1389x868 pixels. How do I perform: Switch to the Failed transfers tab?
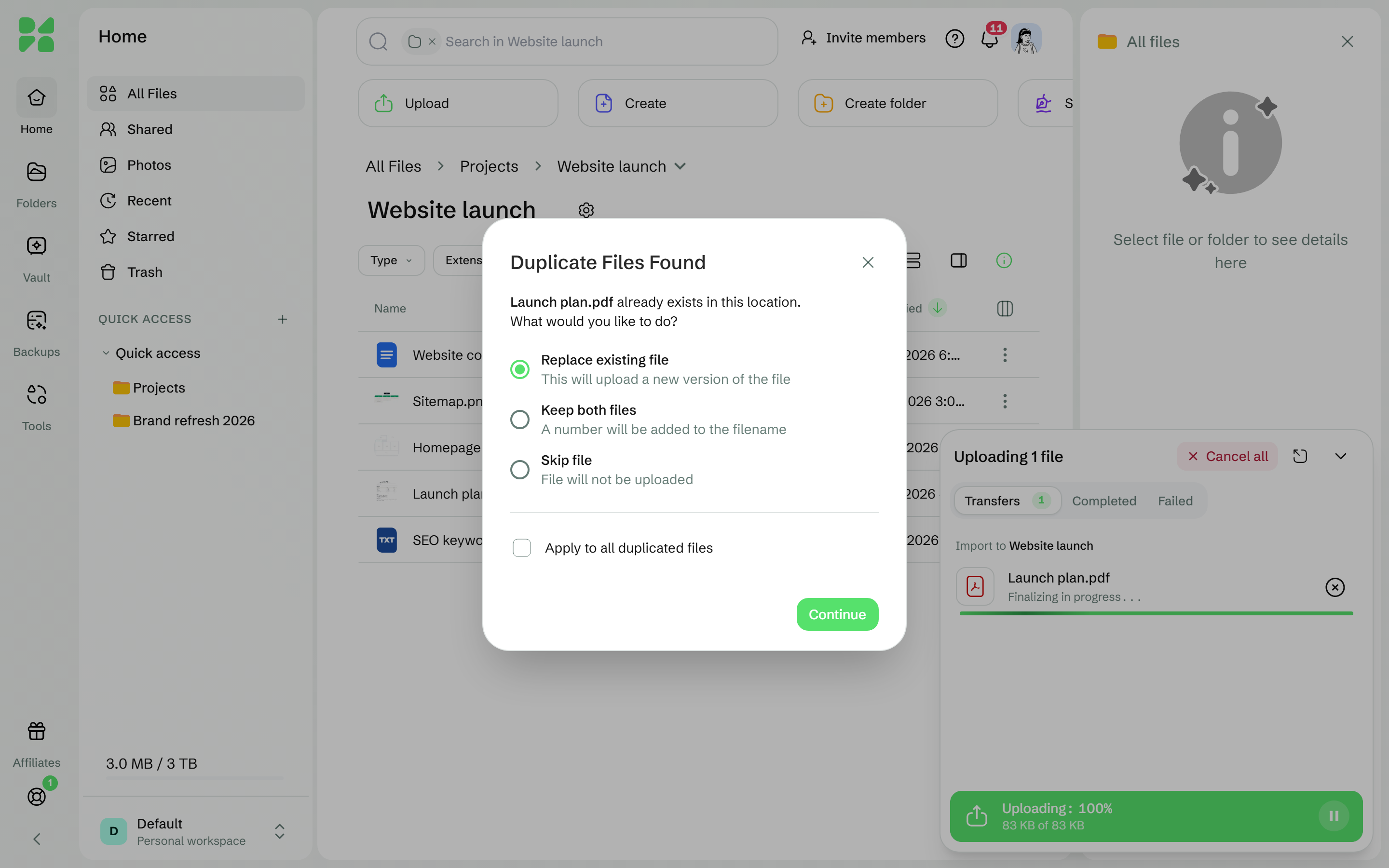1175,501
